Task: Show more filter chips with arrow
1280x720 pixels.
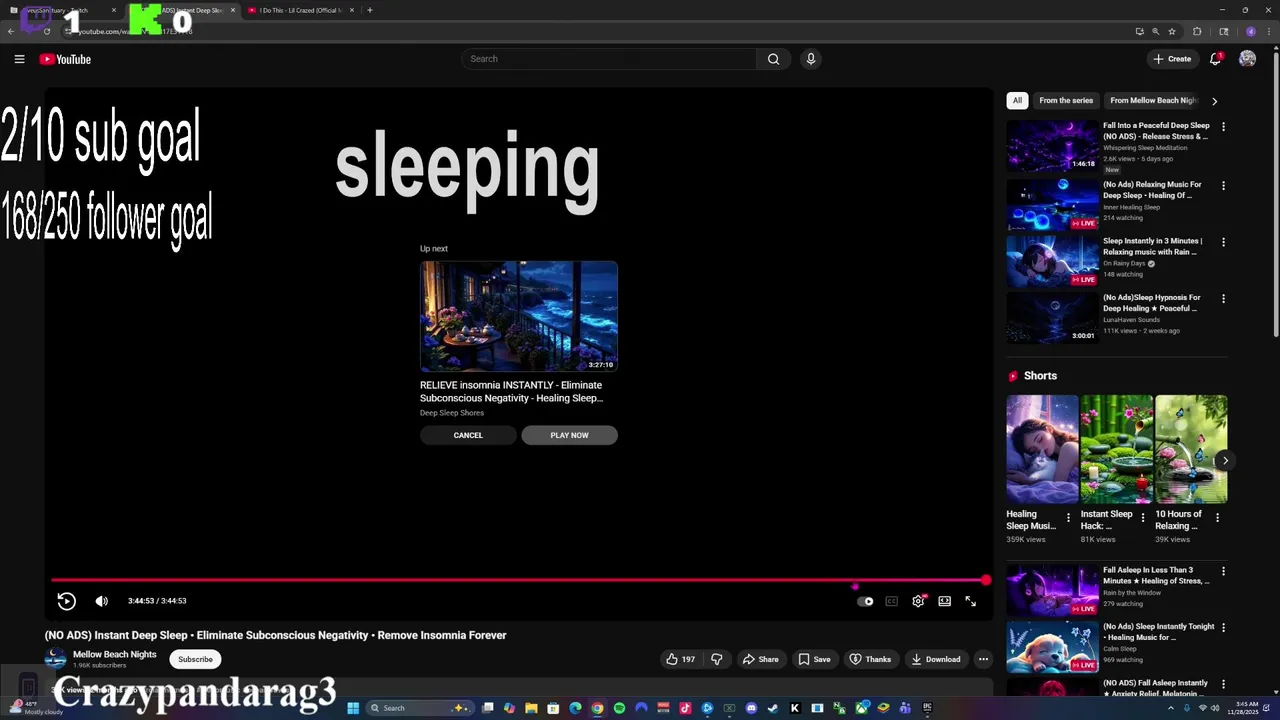Action: [1214, 101]
